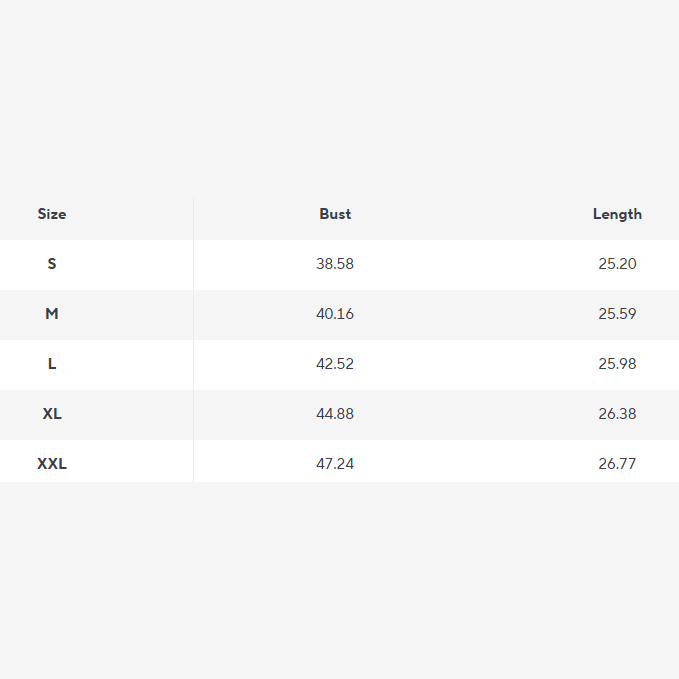Click the XXL size label
This screenshot has width=679, height=679.
point(52,464)
